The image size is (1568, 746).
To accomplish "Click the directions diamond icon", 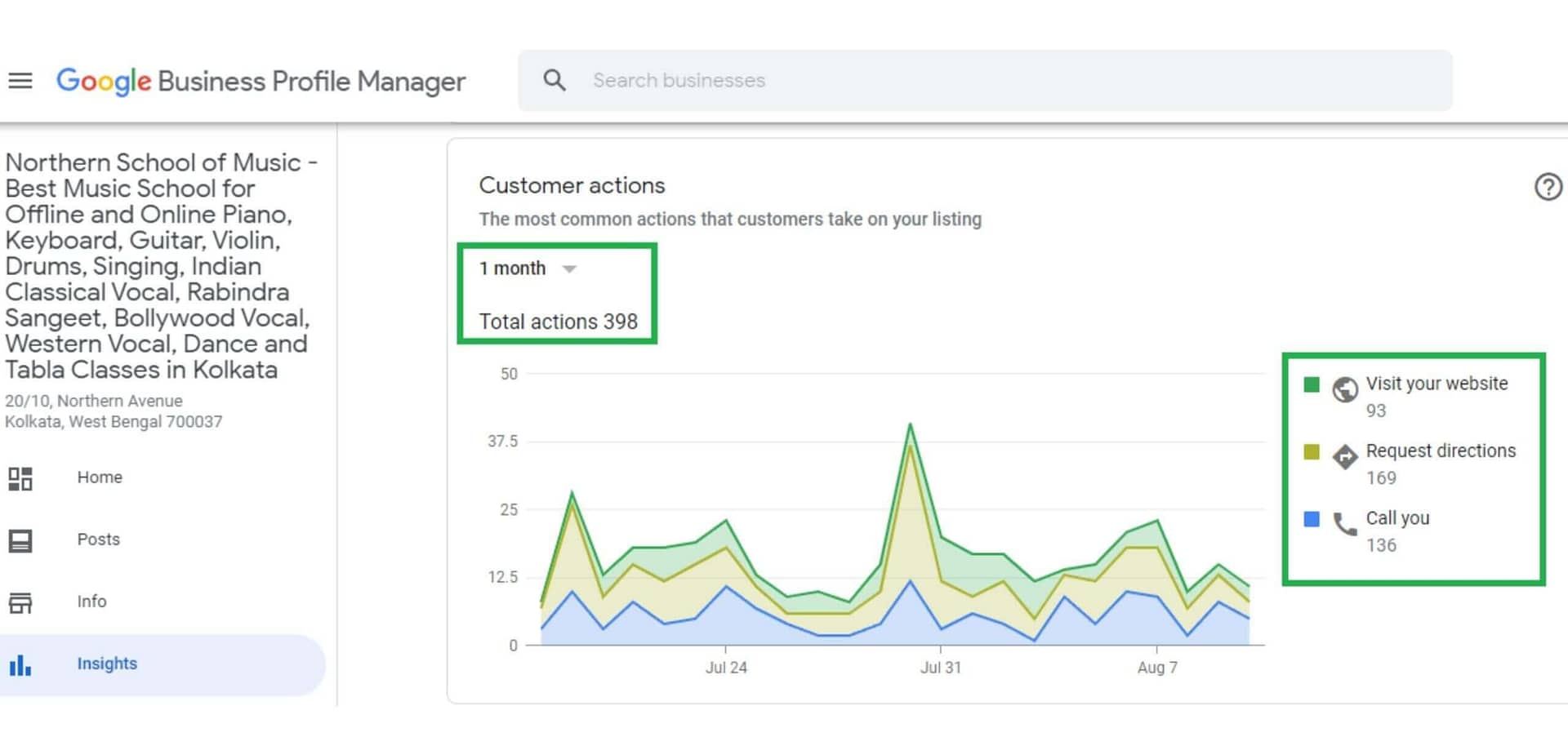I will 1345,456.
